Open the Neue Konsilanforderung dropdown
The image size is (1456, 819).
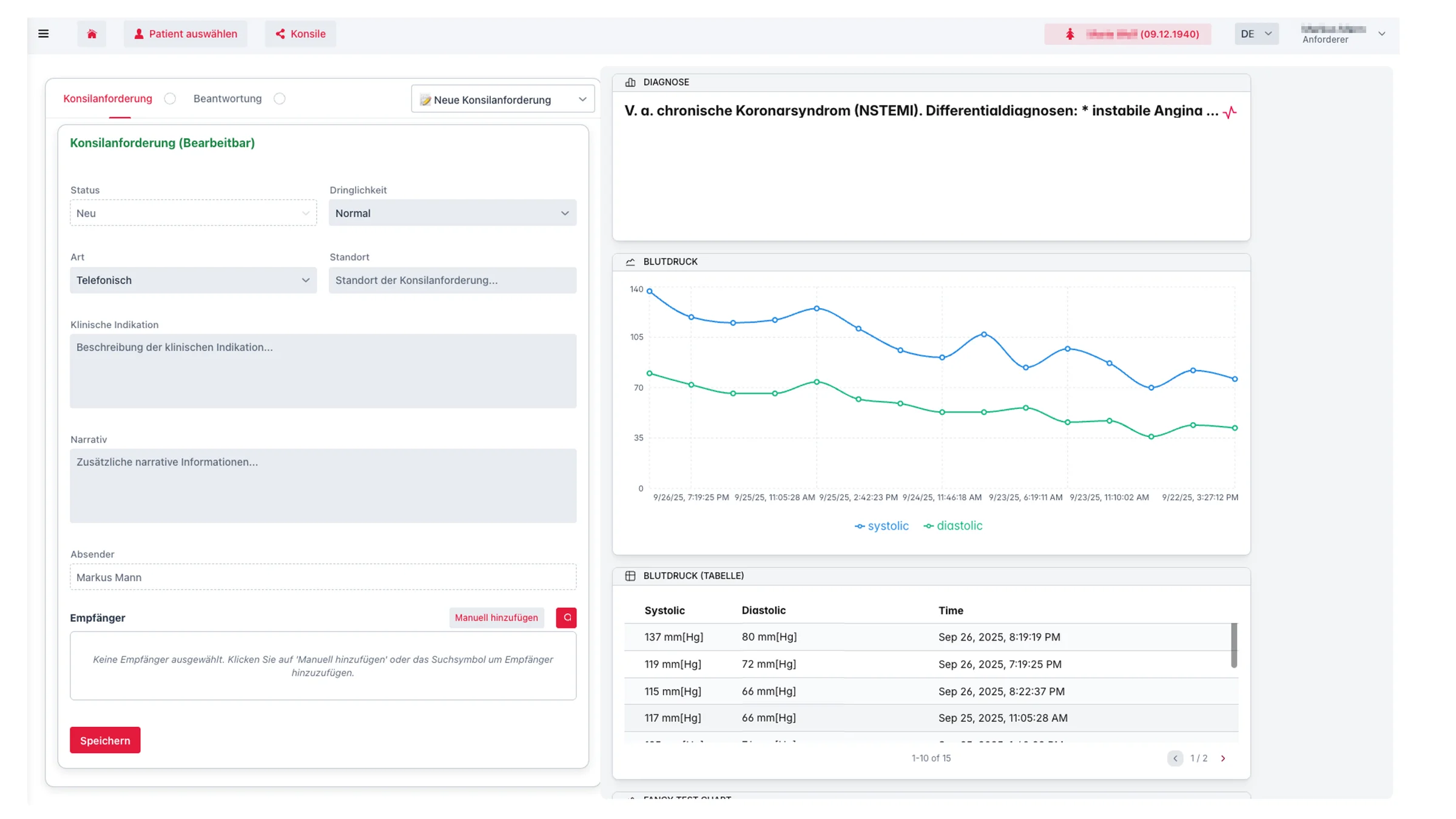point(503,99)
